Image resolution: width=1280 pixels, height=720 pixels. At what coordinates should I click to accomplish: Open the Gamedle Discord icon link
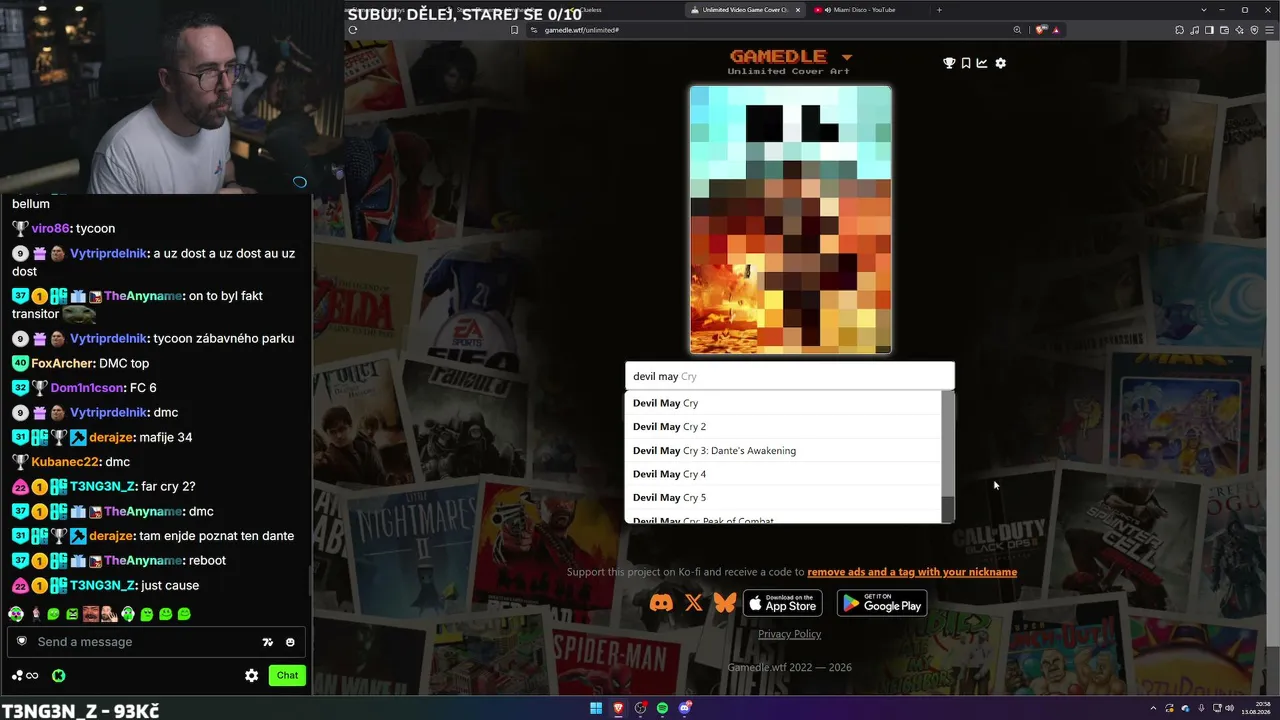click(661, 603)
